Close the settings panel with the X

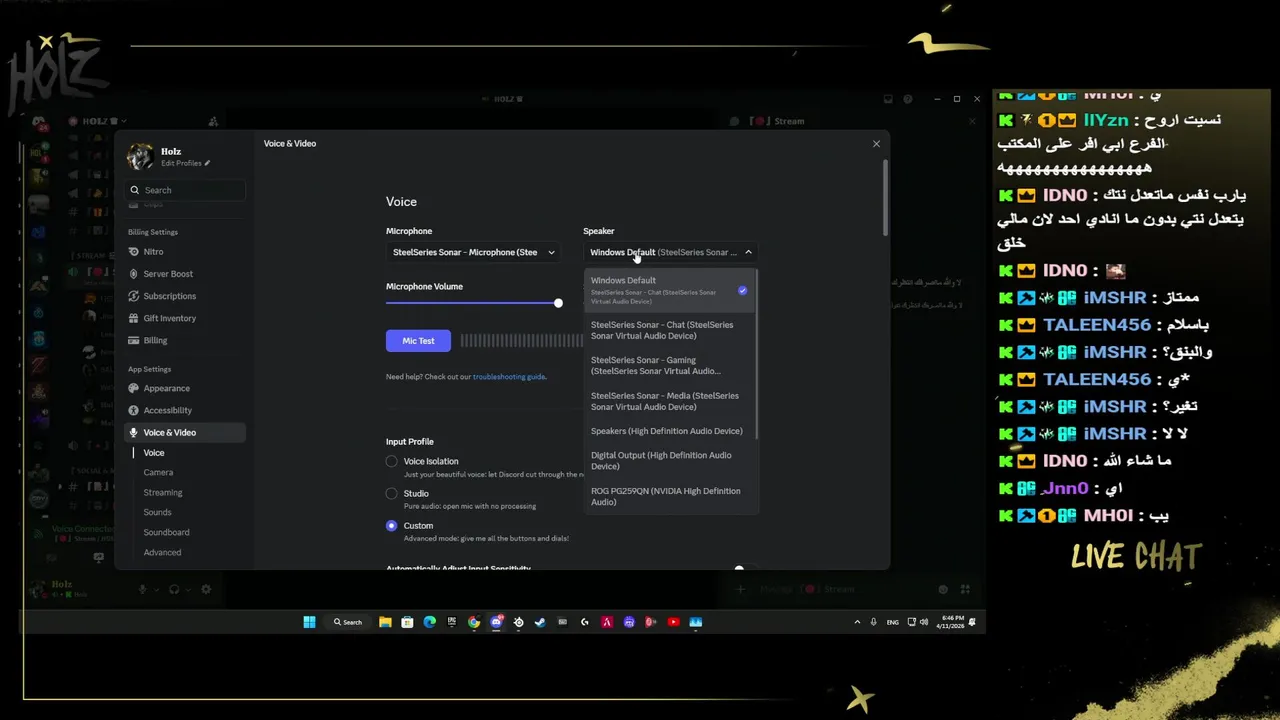click(x=876, y=144)
